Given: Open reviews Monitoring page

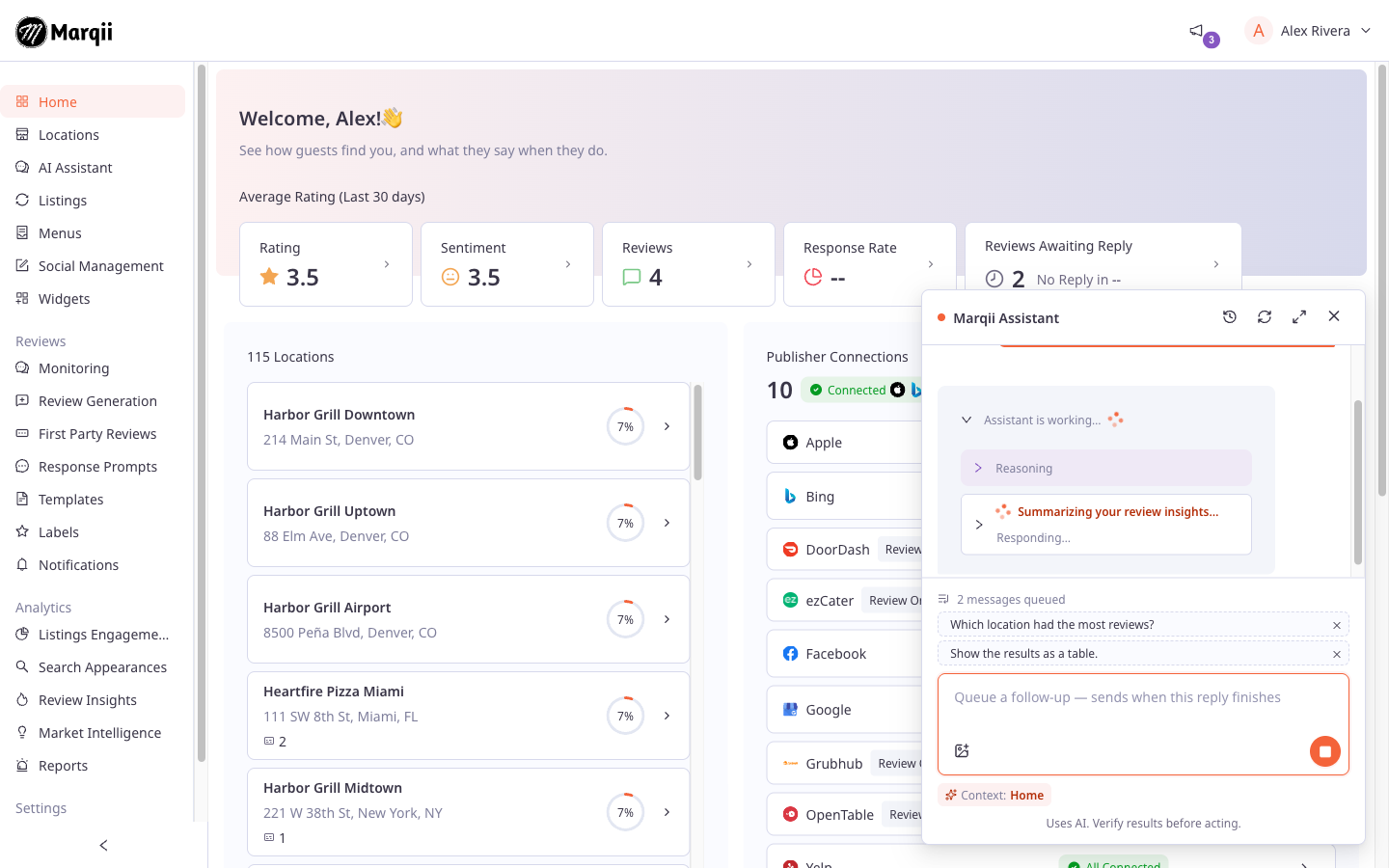Looking at the screenshot, I should pyautogui.click(x=93, y=368).
